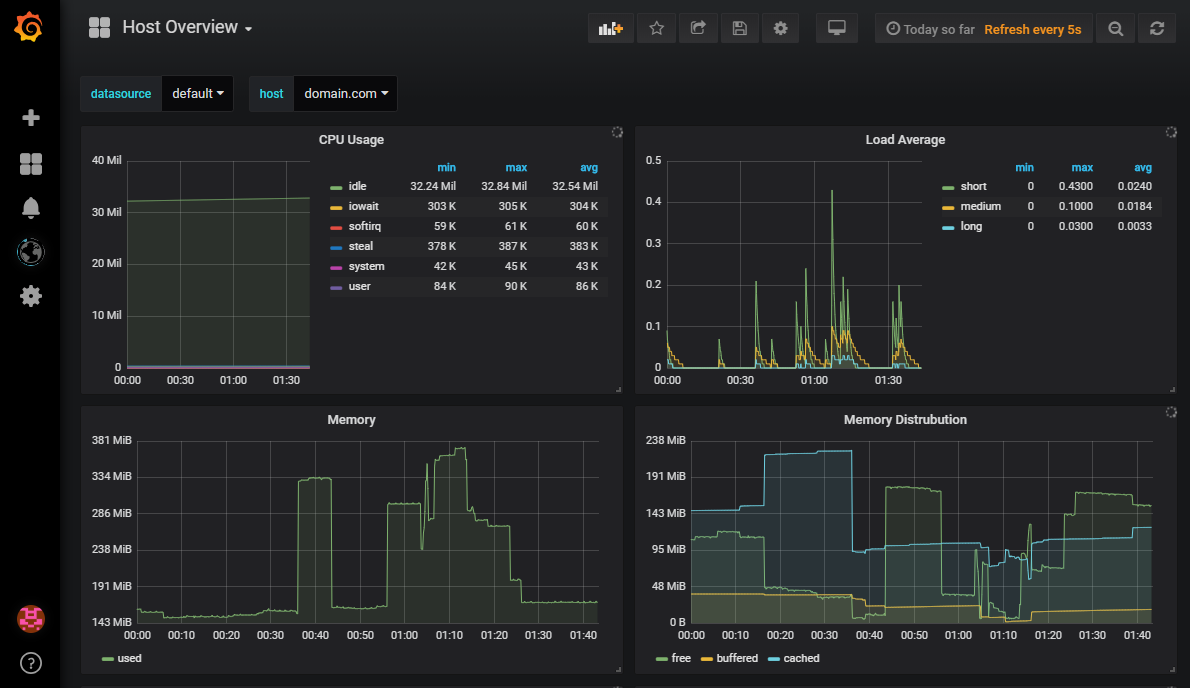Image resolution: width=1190 pixels, height=688 pixels.
Task: Expand the Host Overview dashboard dropdown
Action: [x=186, y=28]
